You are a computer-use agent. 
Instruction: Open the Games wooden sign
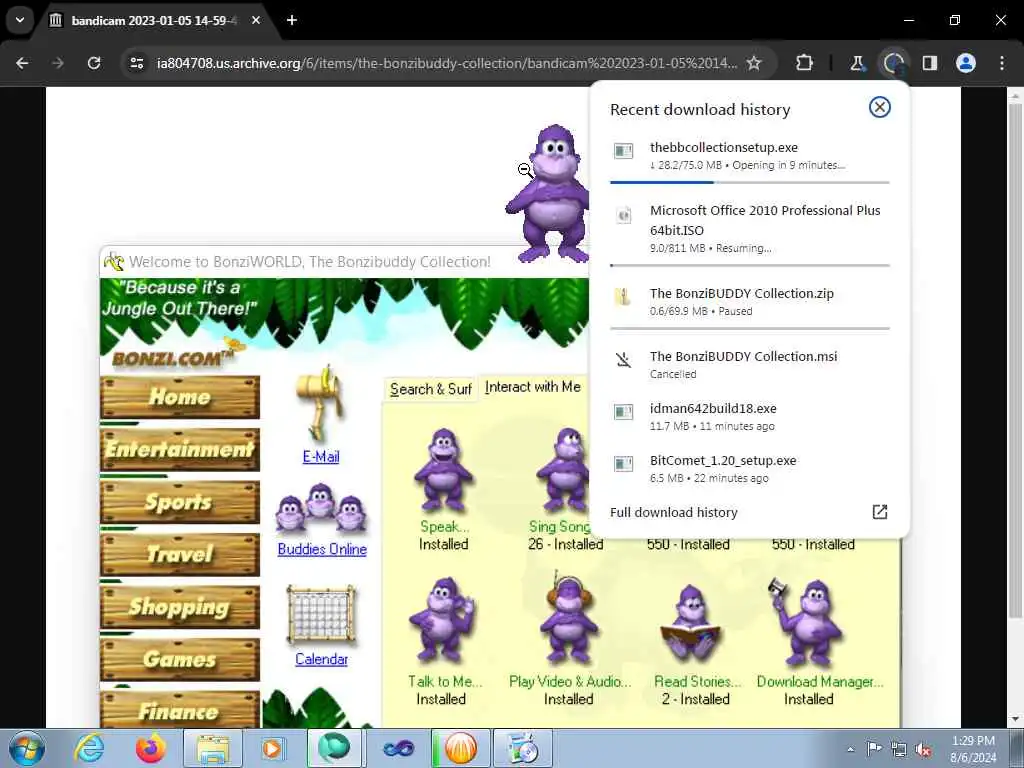(x=180, y=659)
